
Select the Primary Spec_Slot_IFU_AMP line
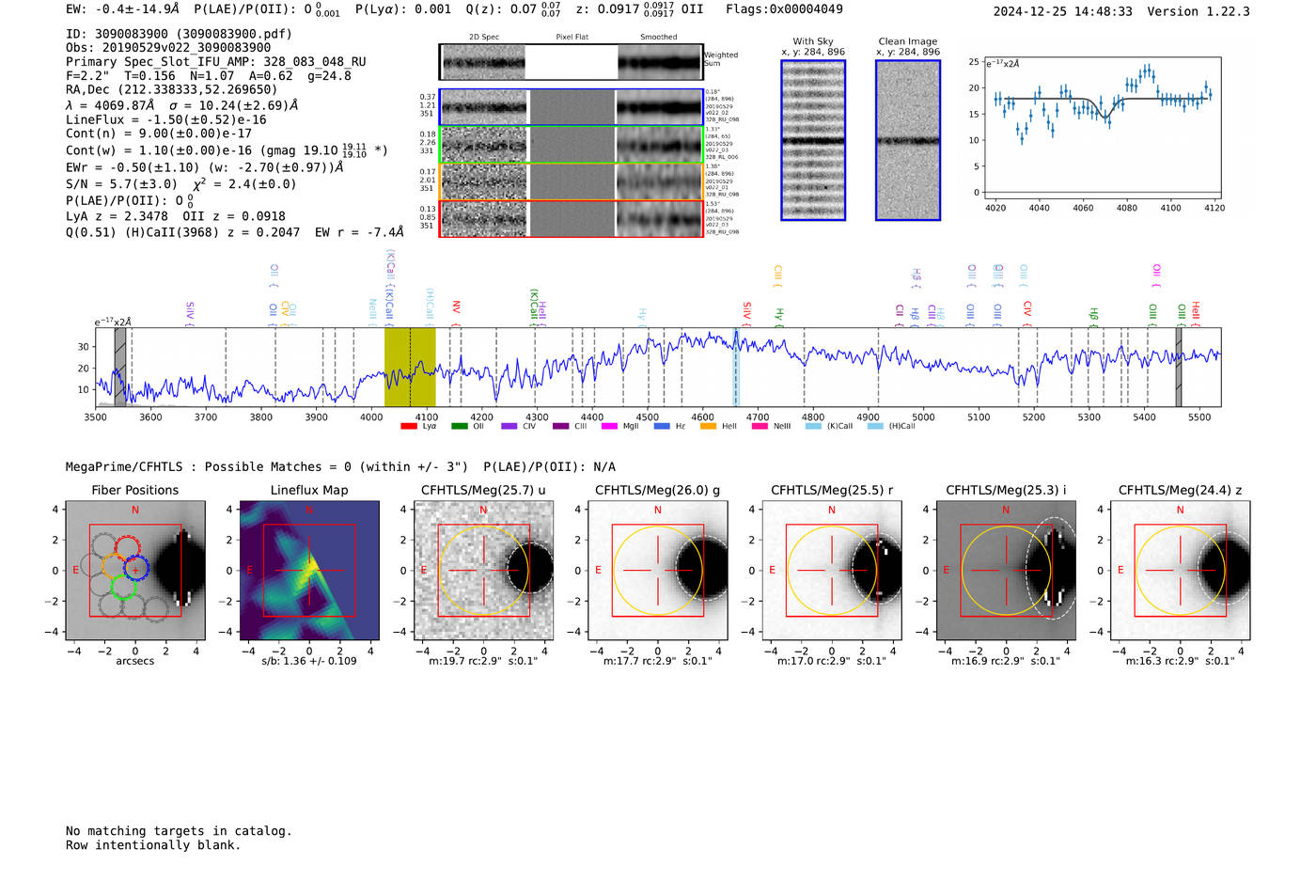[x=216, y=61]
